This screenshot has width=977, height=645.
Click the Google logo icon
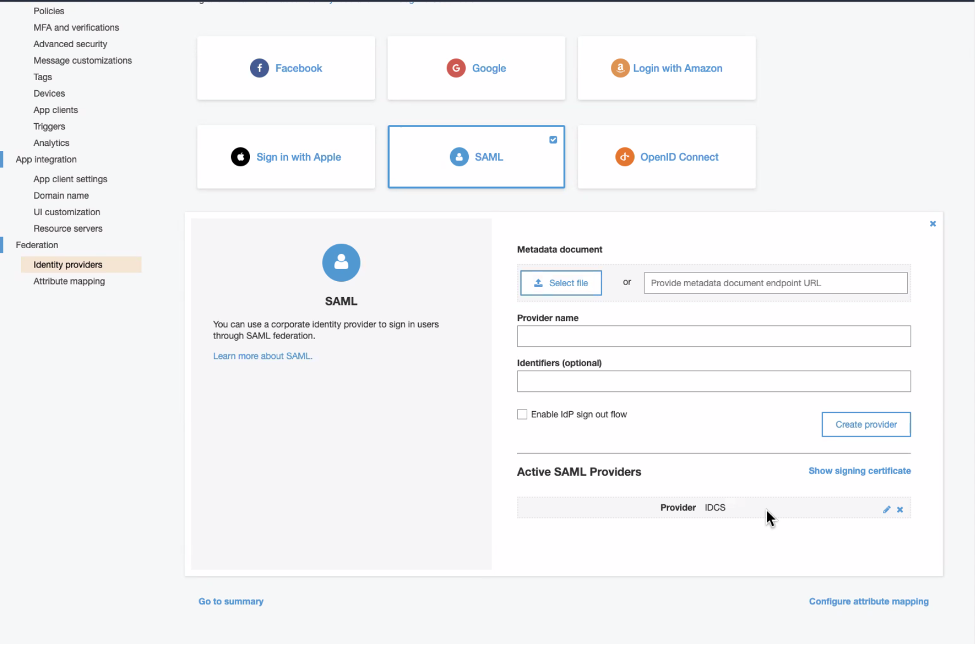[x=456, y=68]
